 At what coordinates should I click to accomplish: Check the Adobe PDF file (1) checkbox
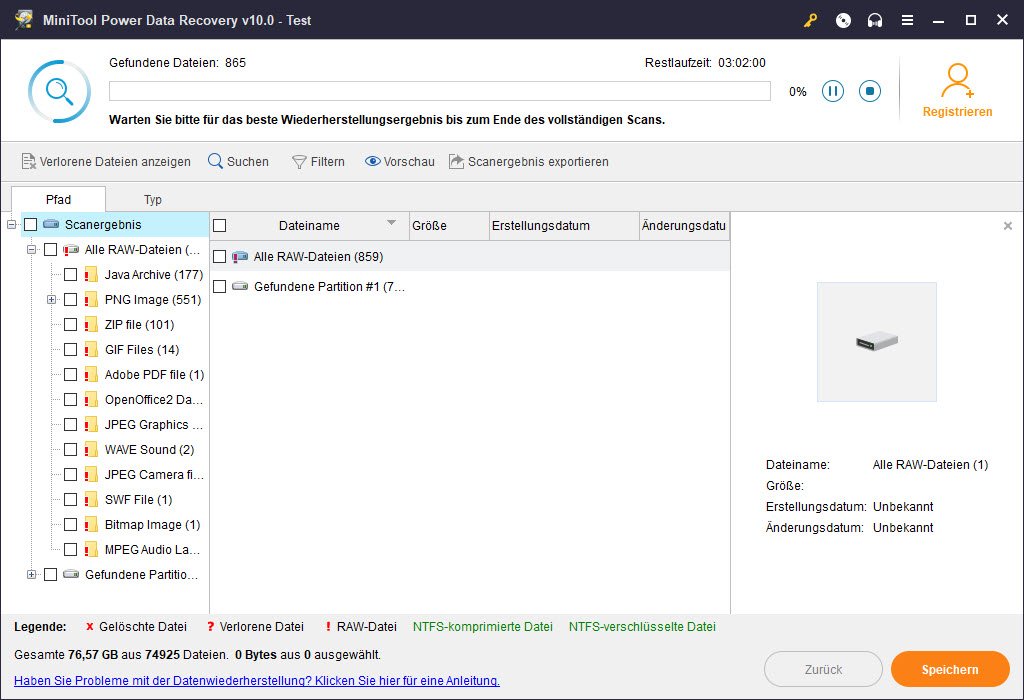pyautogui.click(x=71, y=375)
